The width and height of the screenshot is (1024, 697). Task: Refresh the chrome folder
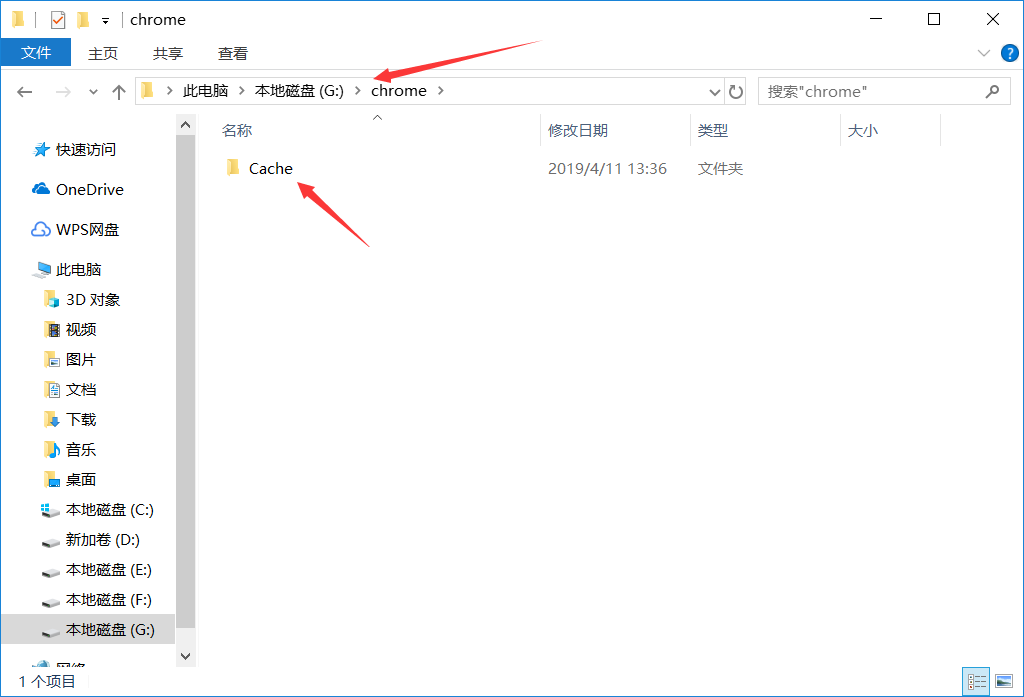736,92
